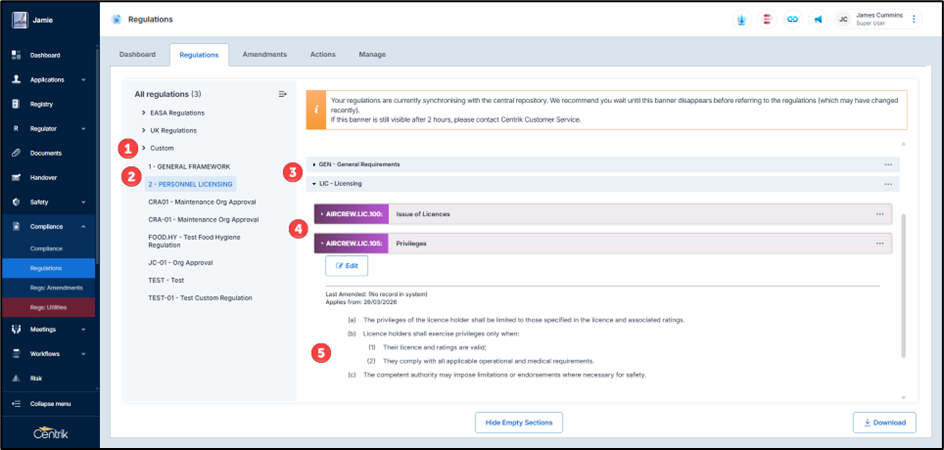Collapse the Compliance sidebar menu group
944x450 pixels.
point(83,227)
